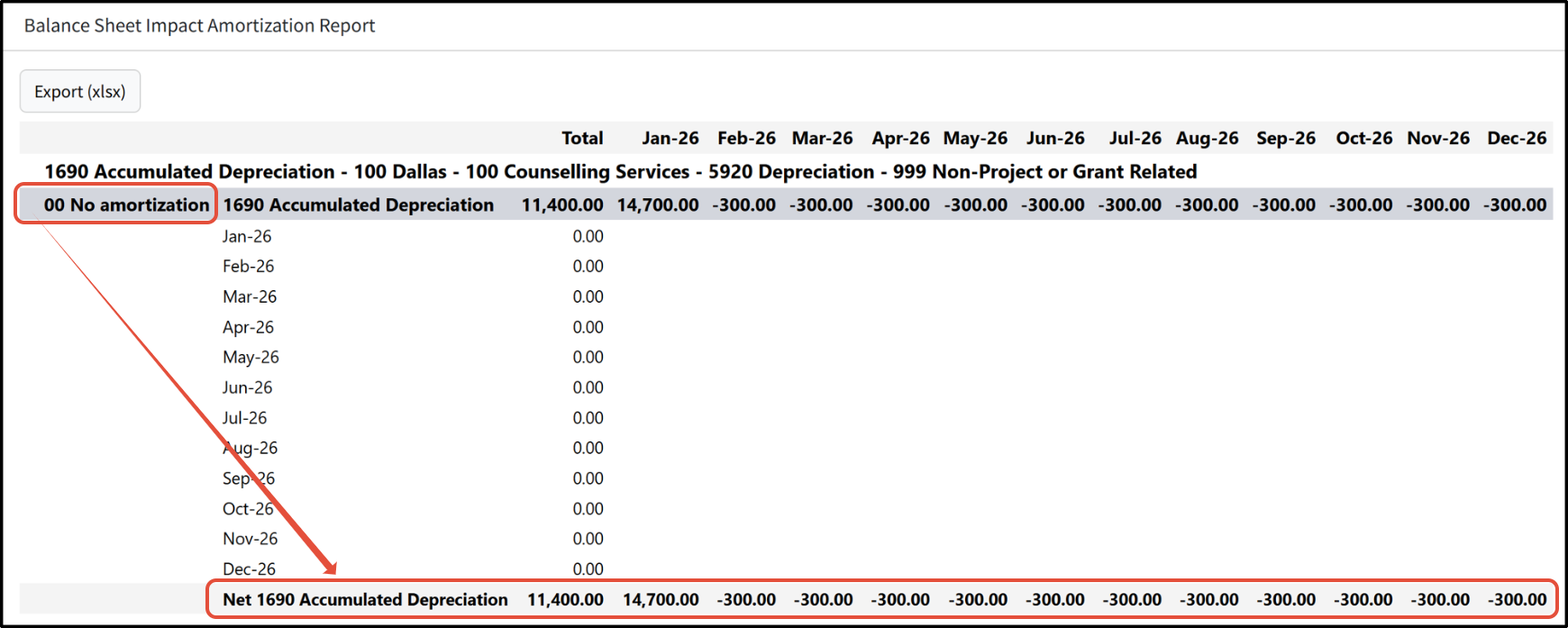Click 14,700.00 in the shaded No amortization row
Viewport: 1568px width, 628px height.
click(658, 205)
